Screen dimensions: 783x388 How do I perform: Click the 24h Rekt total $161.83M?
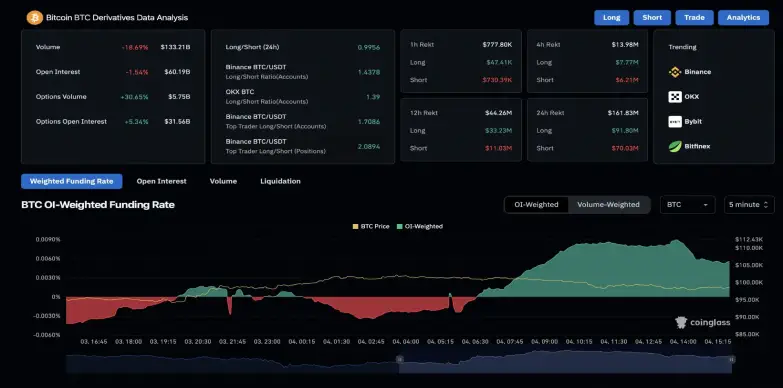(x=623, y=113)
